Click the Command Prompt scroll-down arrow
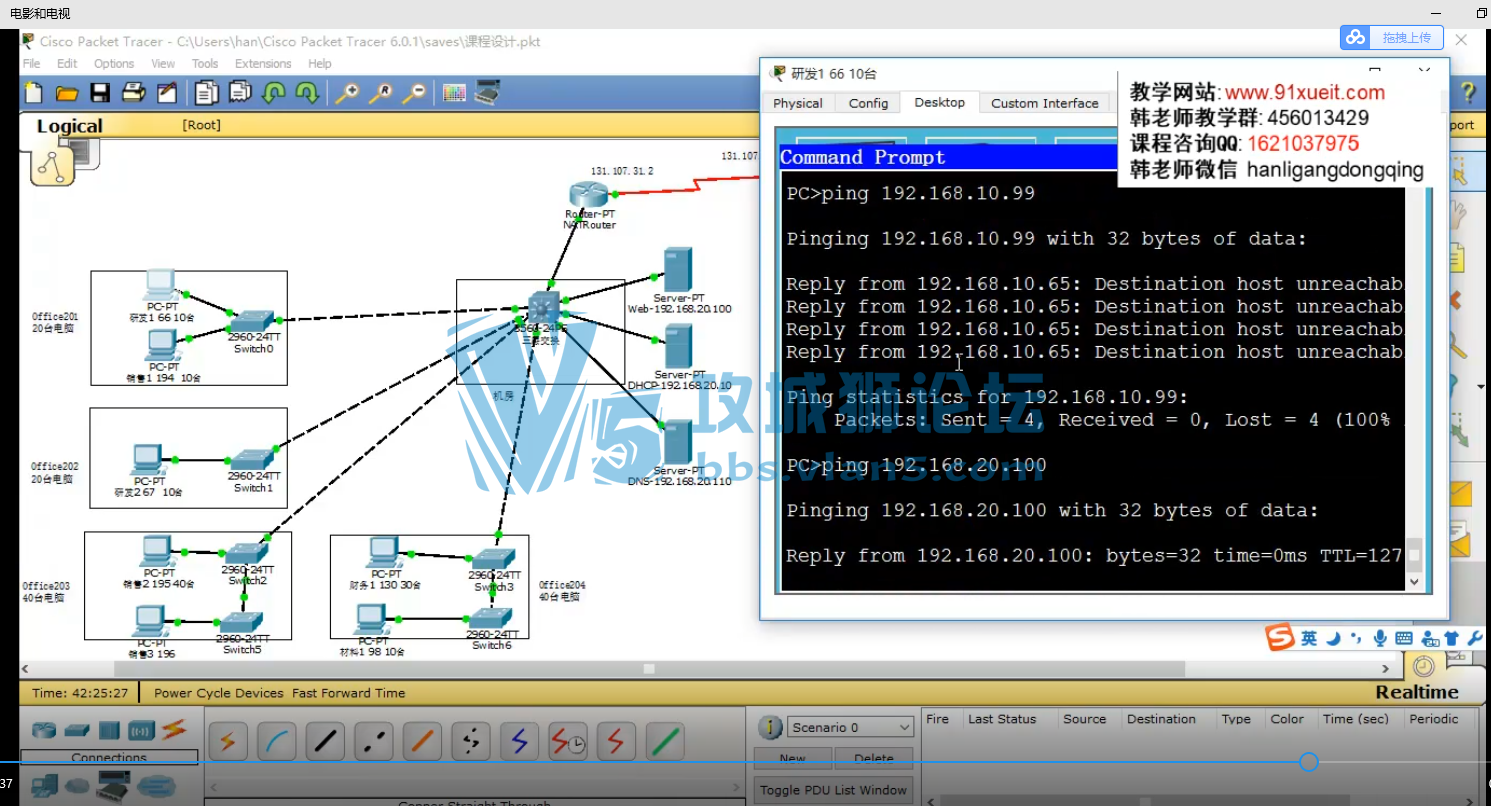The height and width of the screenshot is (806, 1491). 1413,581
